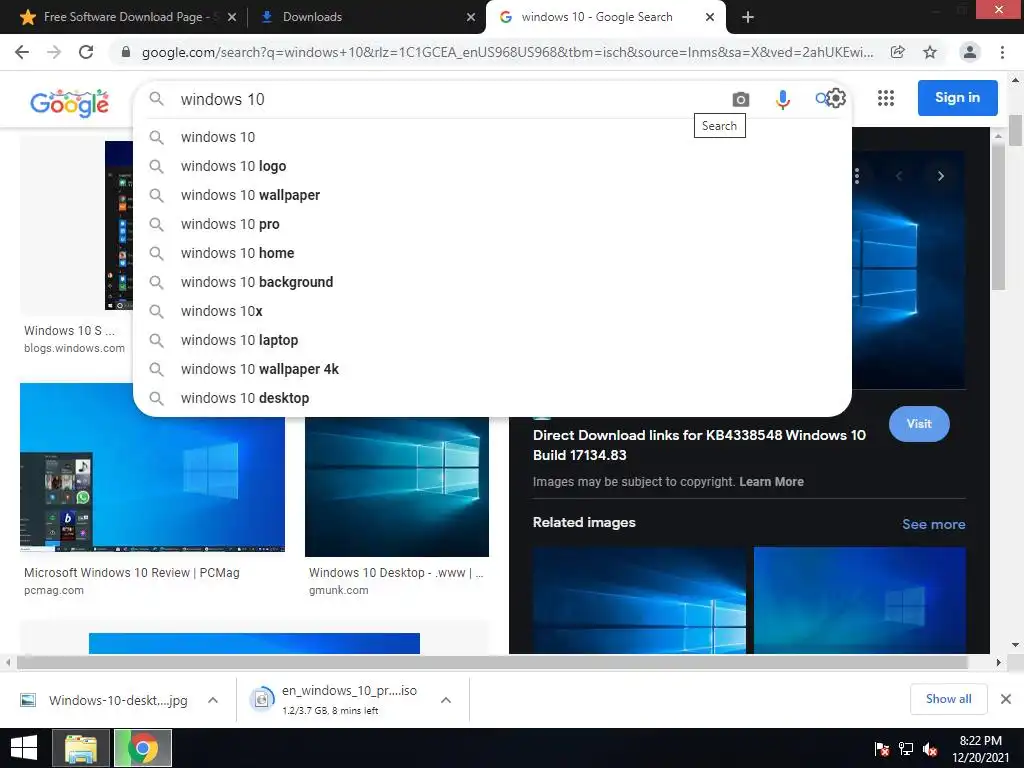Screen dimensions: 1024x768
Task: Go to next image in preview panel
Action: 940,176
